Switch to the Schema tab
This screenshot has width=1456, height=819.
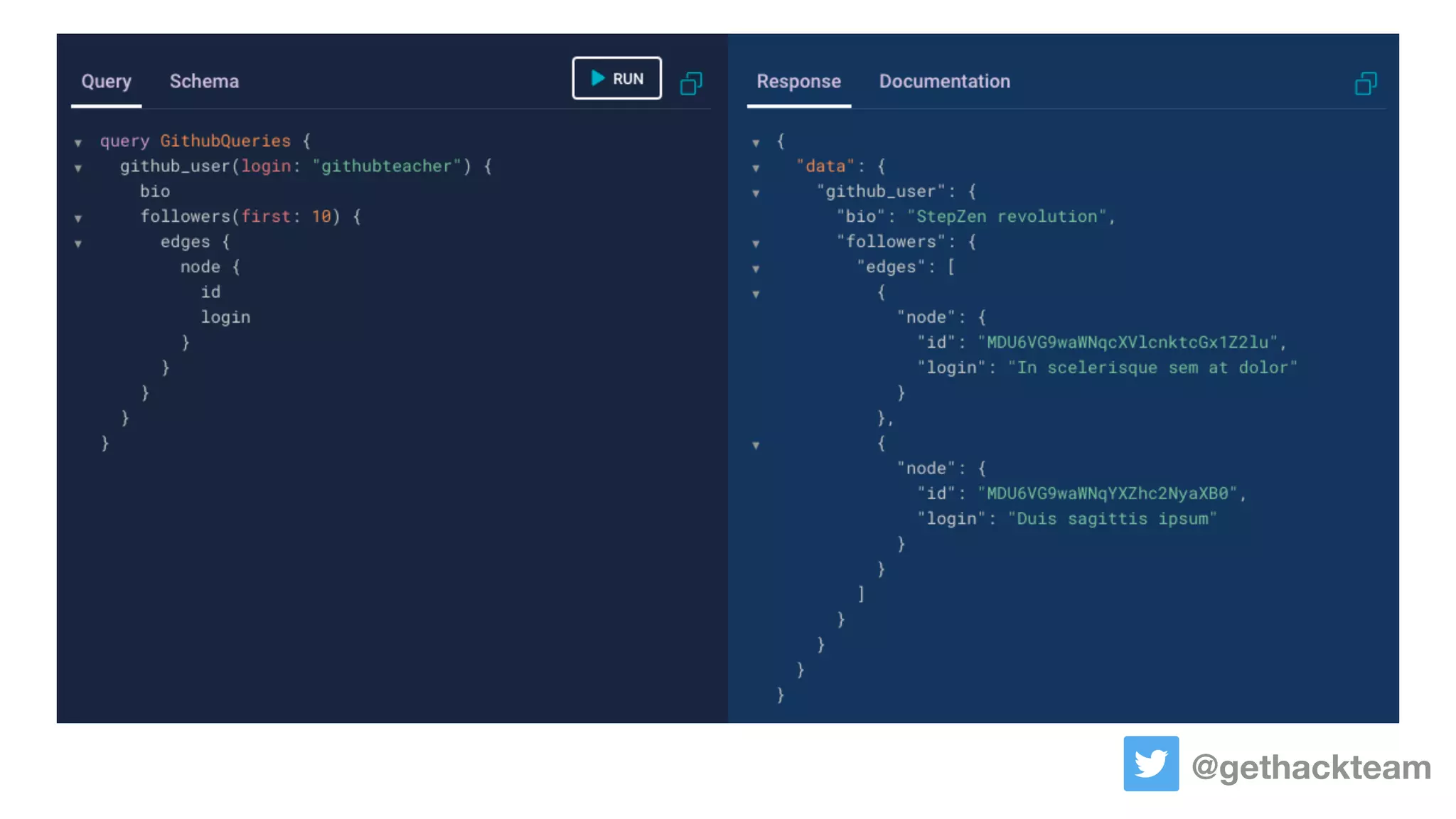click(x=204, y=81)
